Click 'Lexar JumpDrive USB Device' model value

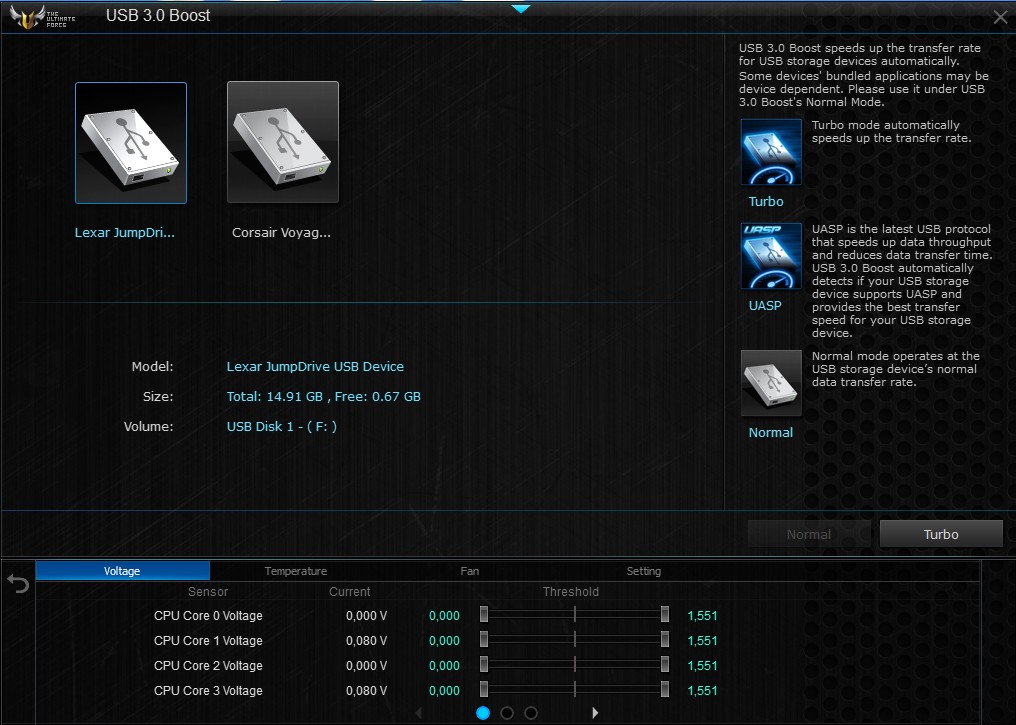[315, 366]
